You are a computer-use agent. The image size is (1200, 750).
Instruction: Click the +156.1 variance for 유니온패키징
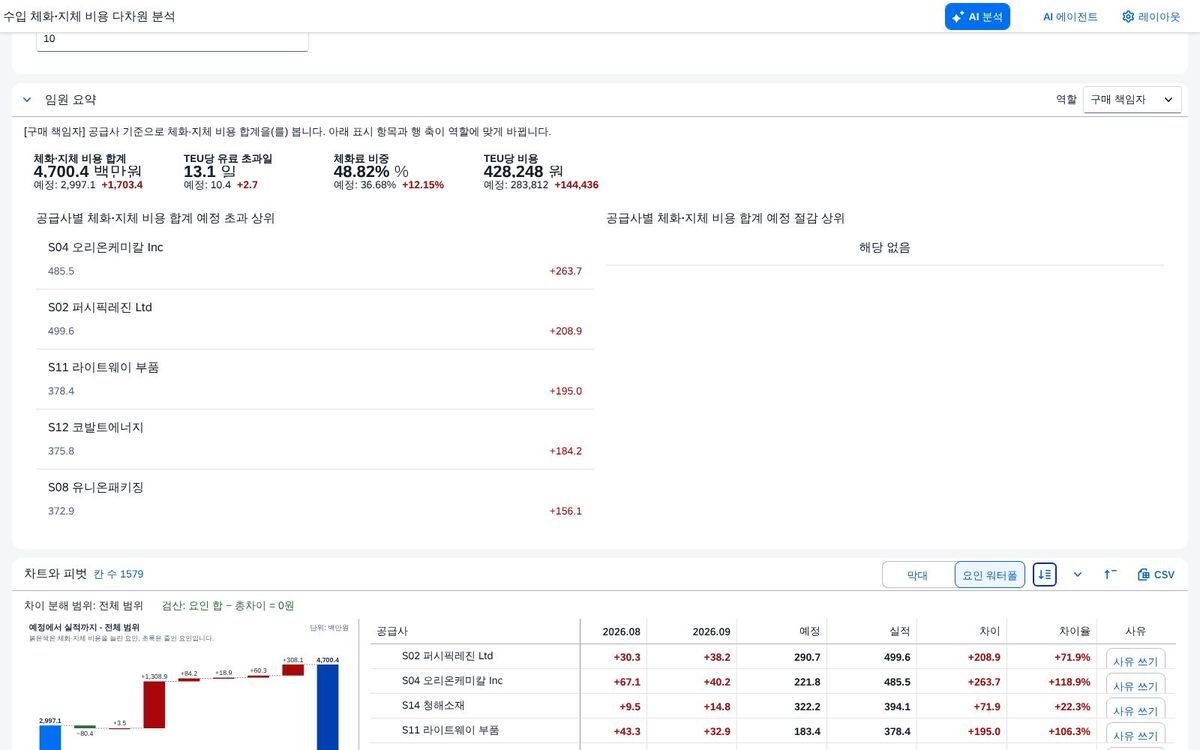(x=565, y=511)
